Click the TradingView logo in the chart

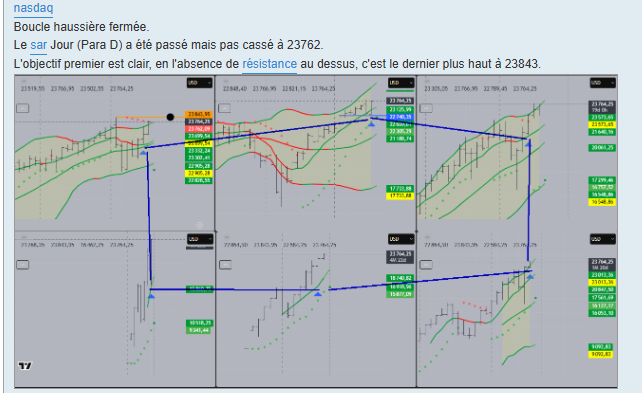coord(25,366)
